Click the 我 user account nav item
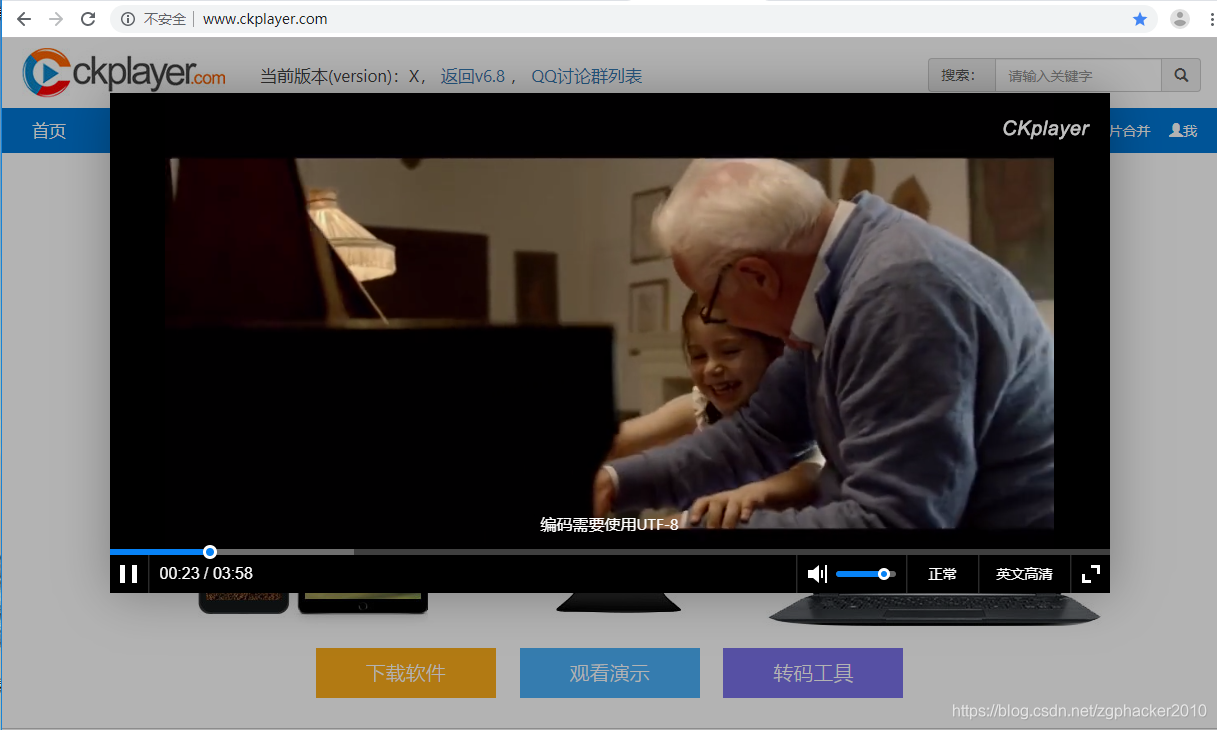Screen dimensions: 1217x730 point(1183,131)
